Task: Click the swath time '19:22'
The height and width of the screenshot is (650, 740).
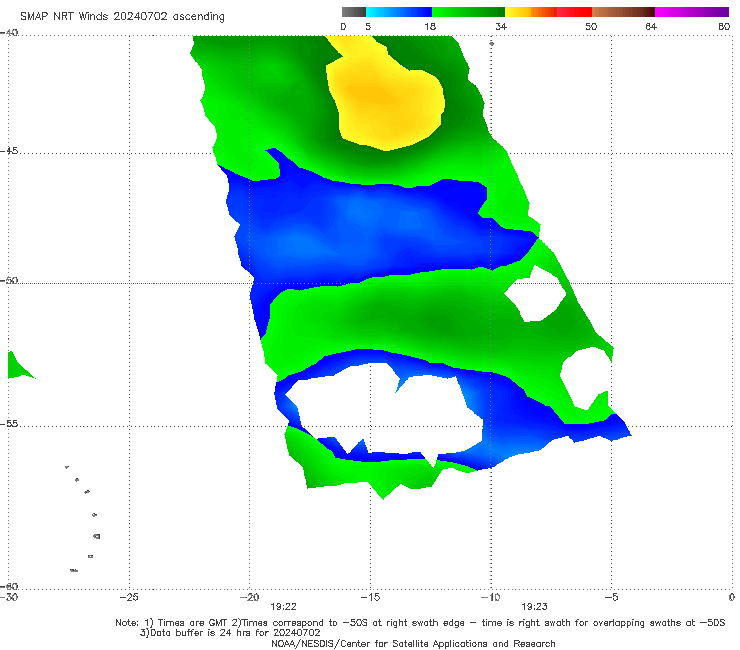Action: pos(283,607)
